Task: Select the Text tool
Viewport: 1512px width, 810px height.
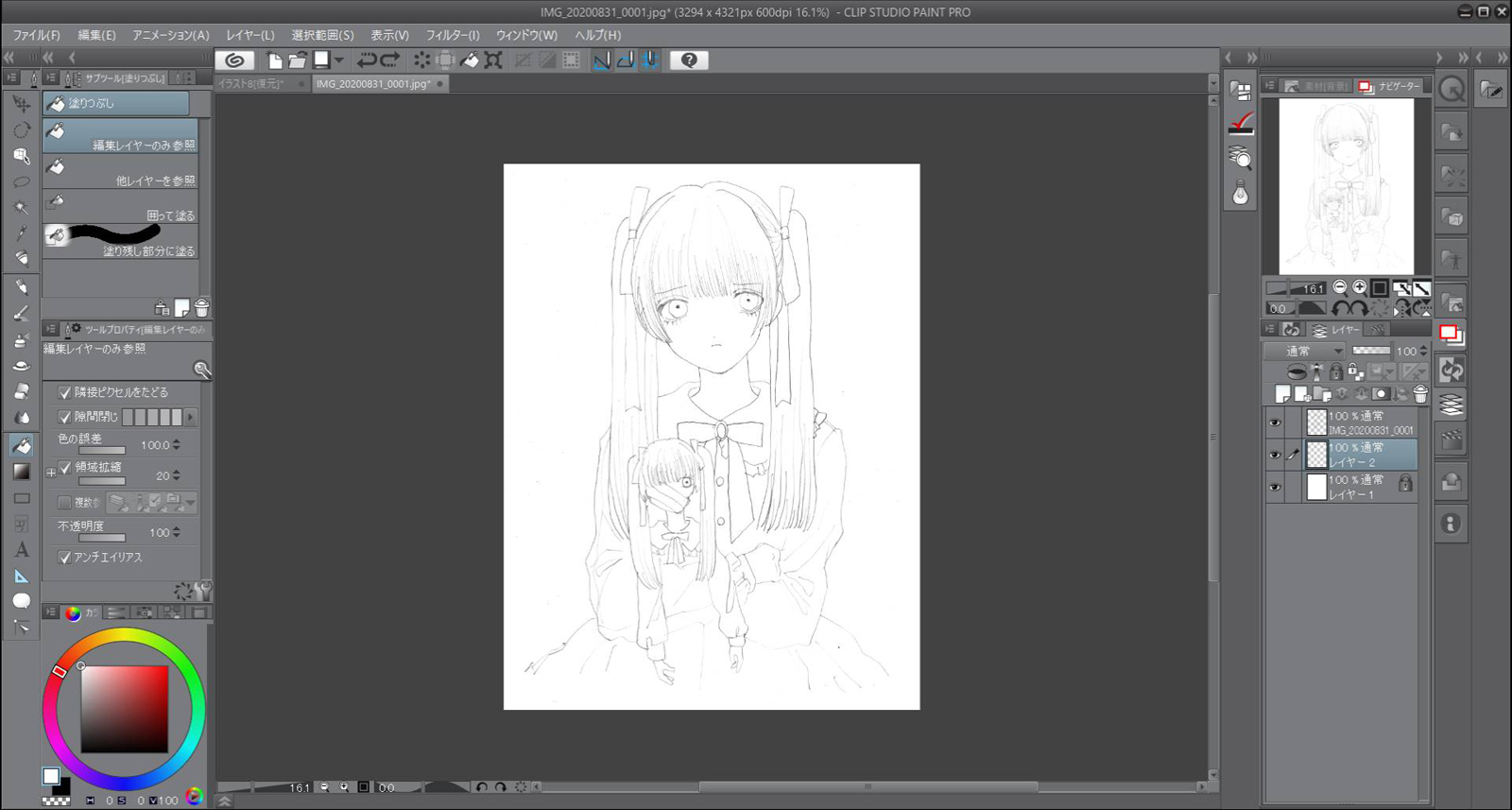Action: click(x=22, y=549)
